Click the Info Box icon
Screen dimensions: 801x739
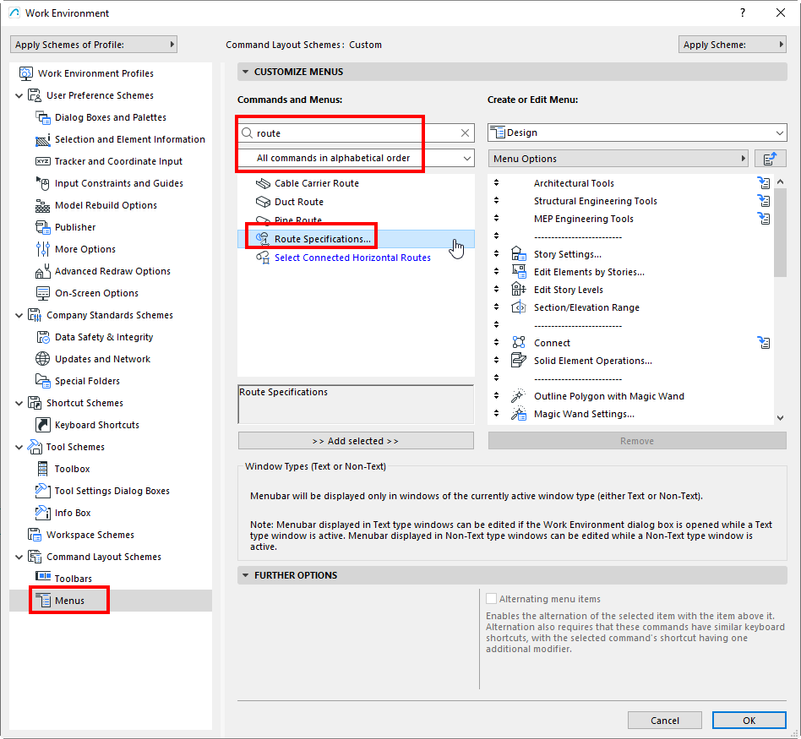tap(42, 513)
